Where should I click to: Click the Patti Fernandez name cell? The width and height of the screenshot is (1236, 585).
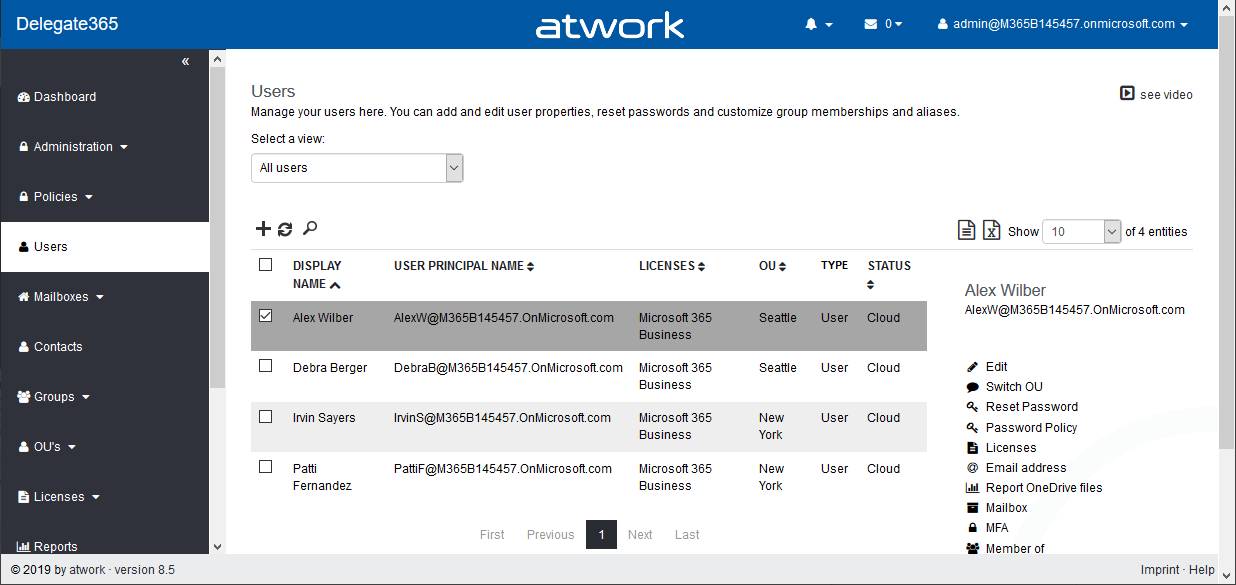tap(323, 477)
